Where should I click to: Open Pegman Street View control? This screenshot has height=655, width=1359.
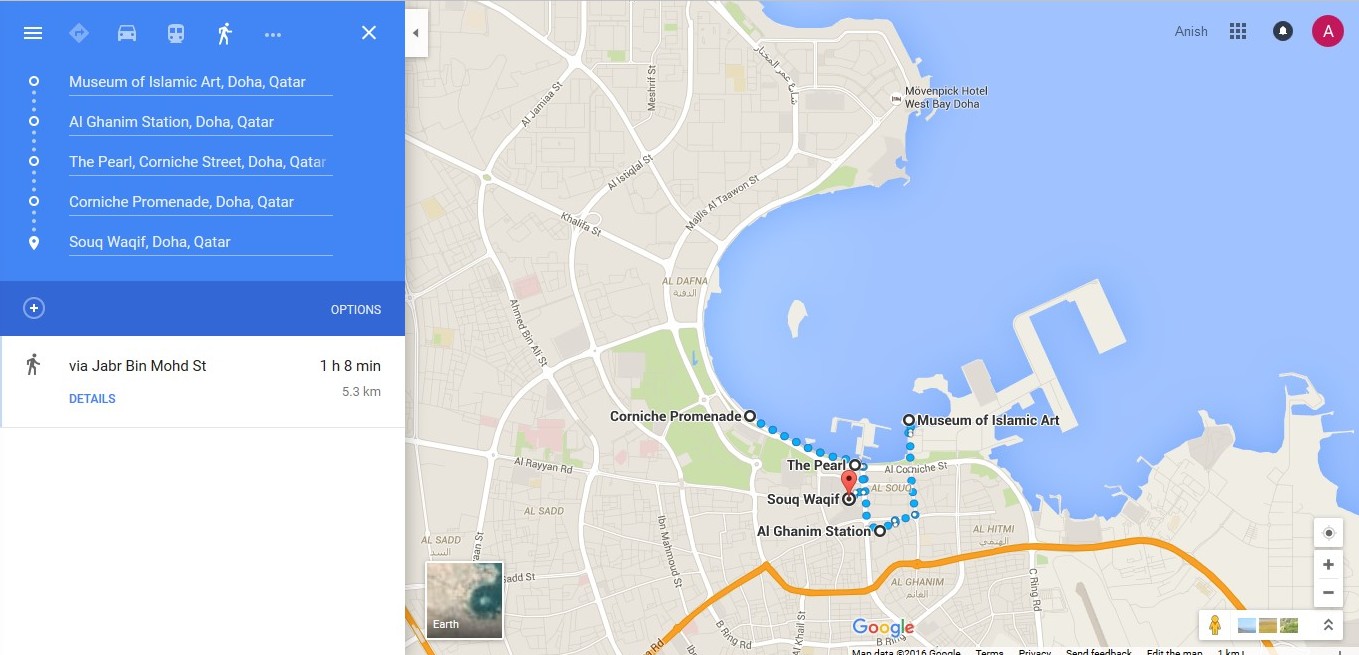[1215, 625]
